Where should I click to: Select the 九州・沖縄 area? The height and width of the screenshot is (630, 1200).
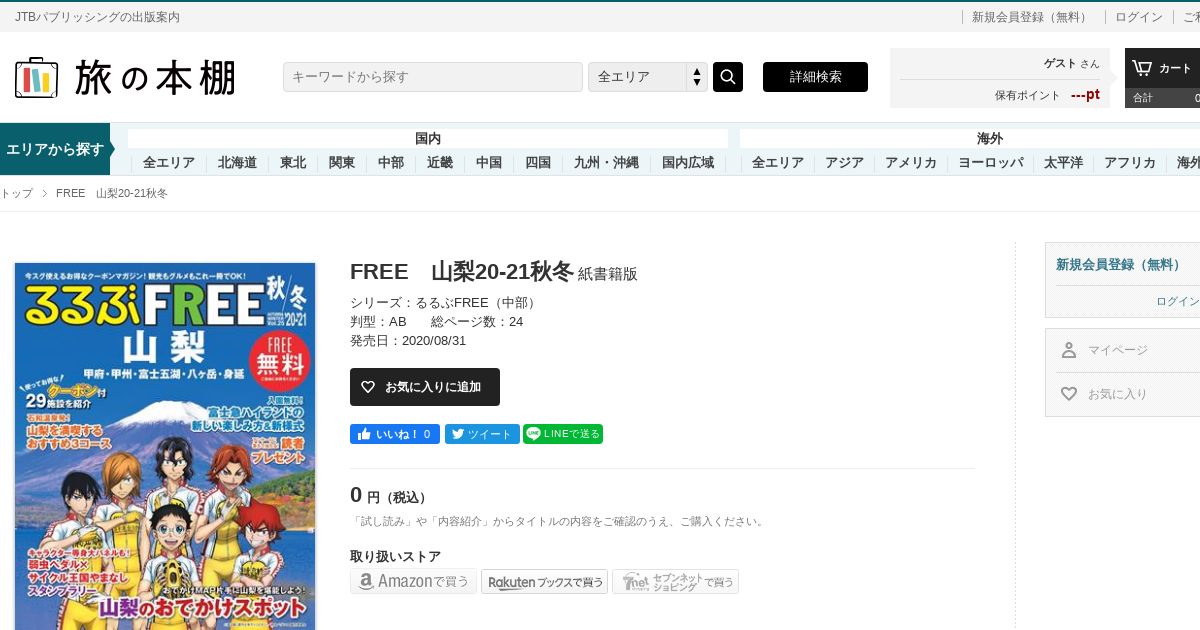[606, 163]
